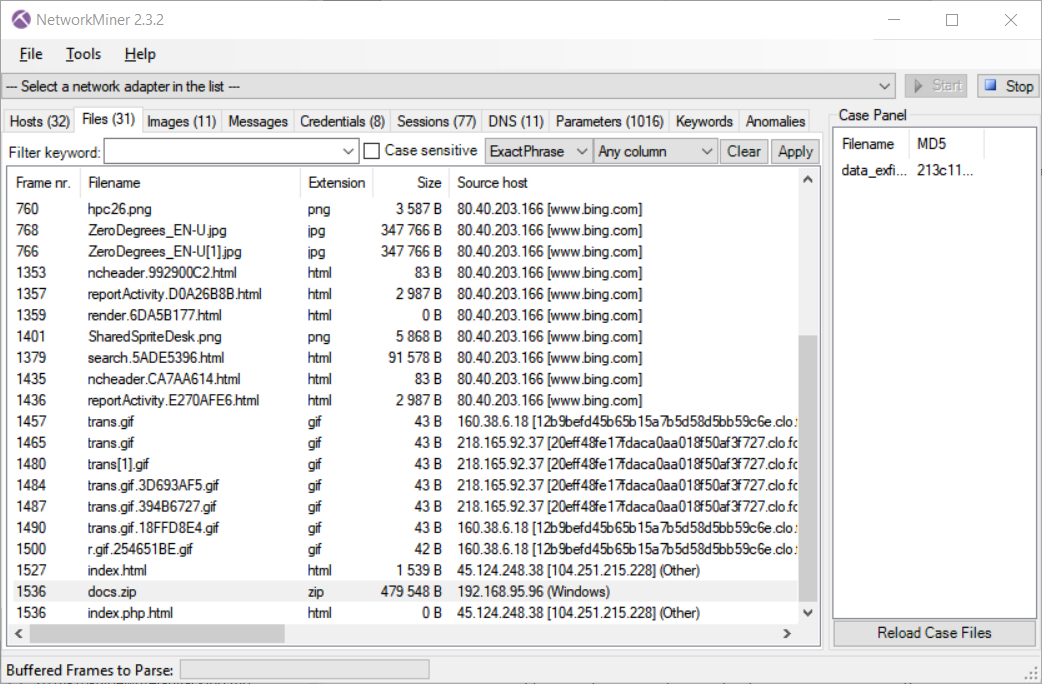Click the 479 548 B size cell

tap(411, 592)
